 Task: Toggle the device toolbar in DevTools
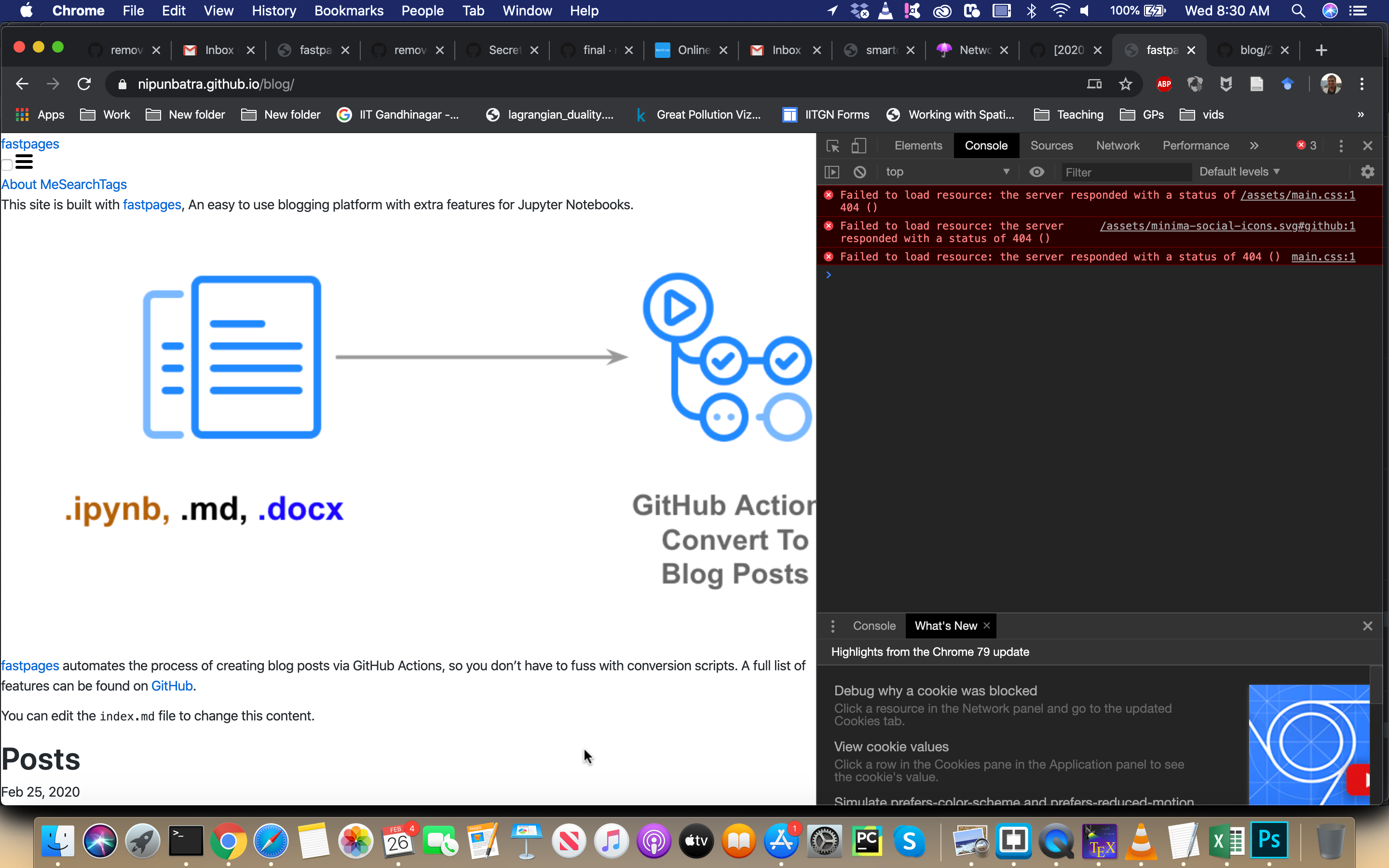tap(859, 146)
